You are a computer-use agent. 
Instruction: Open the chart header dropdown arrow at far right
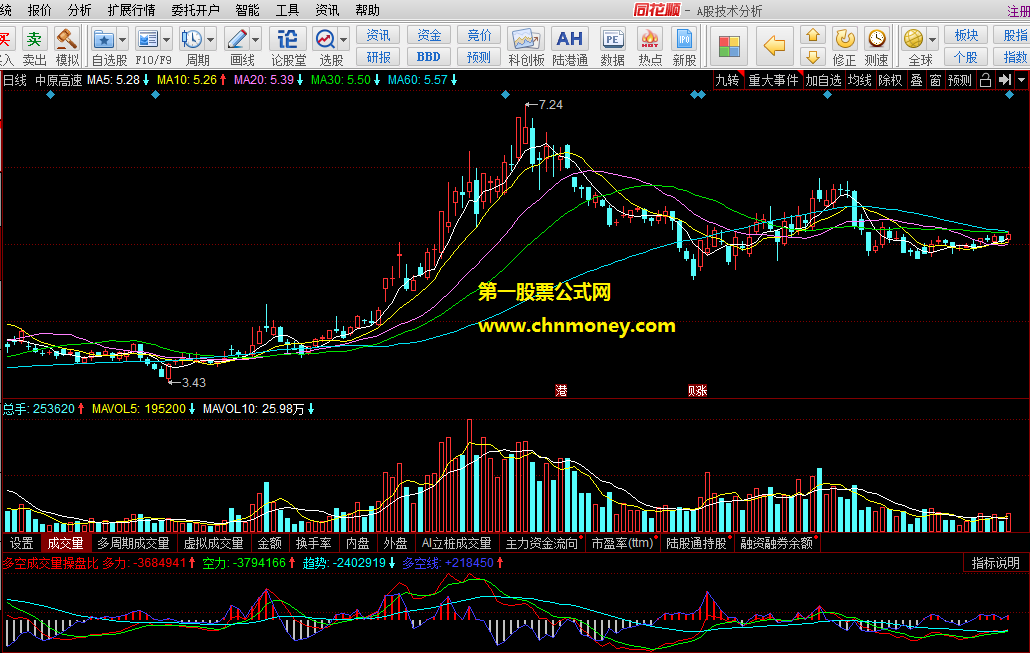1021,80
